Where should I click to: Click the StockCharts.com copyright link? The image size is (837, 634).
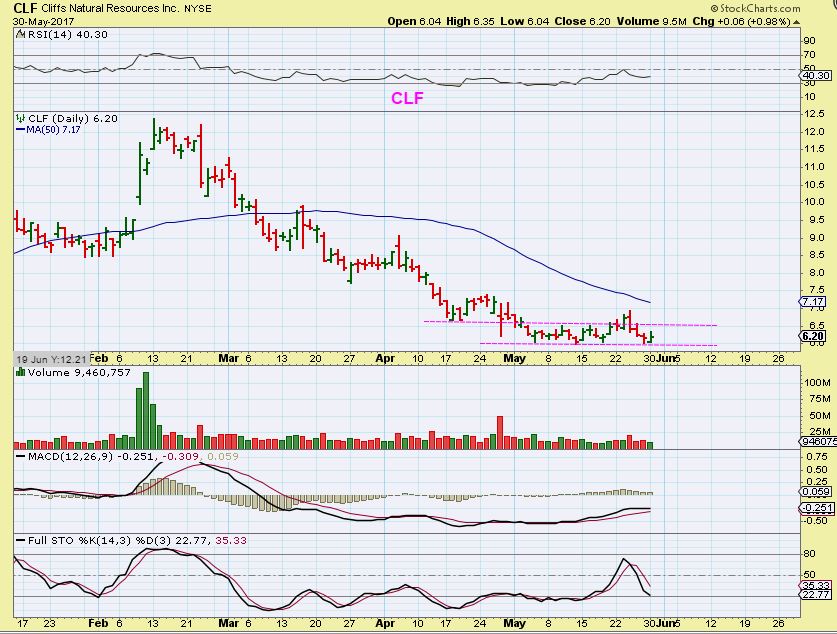755,8
